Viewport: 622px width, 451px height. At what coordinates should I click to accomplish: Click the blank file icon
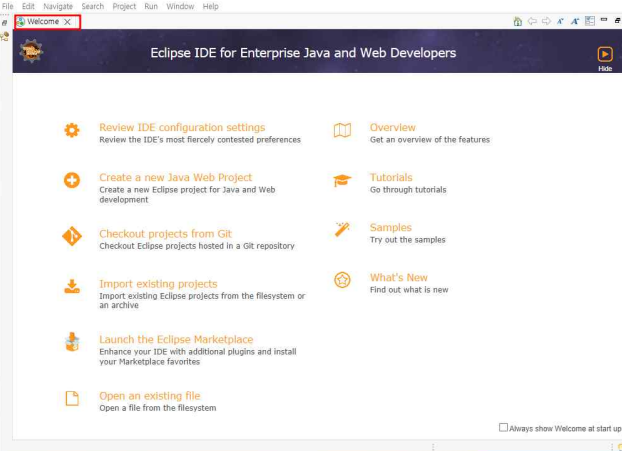coord(72,398)
